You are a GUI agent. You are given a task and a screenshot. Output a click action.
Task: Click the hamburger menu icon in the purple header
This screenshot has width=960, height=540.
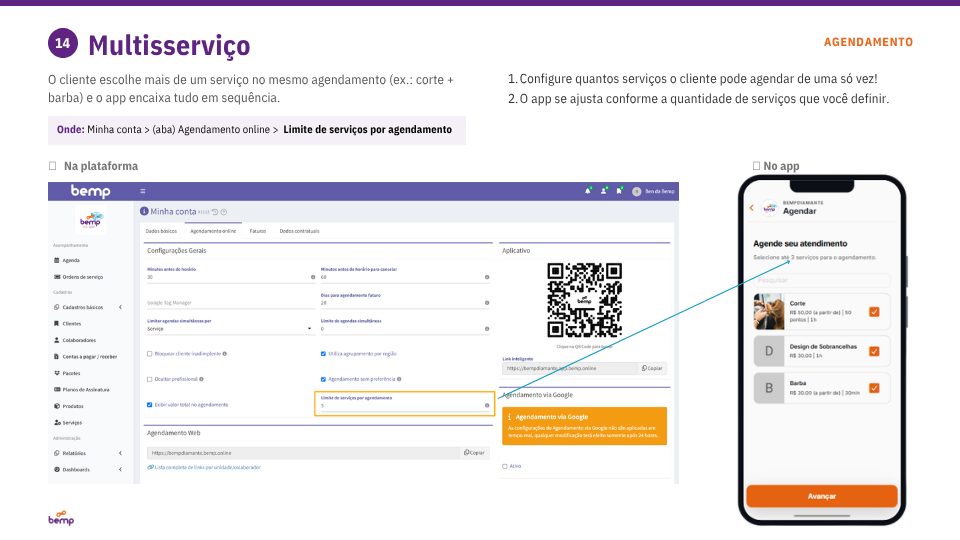143,191
